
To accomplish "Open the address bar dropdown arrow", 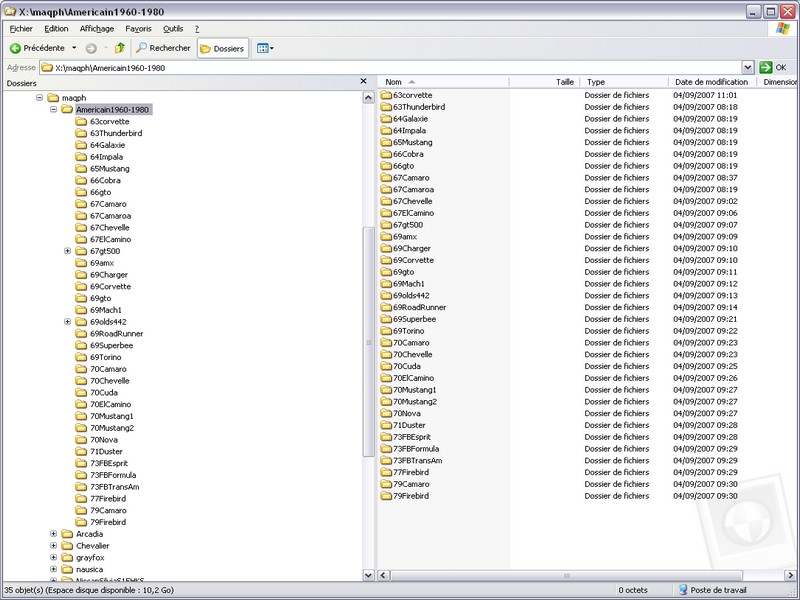I will pos(747,67).
